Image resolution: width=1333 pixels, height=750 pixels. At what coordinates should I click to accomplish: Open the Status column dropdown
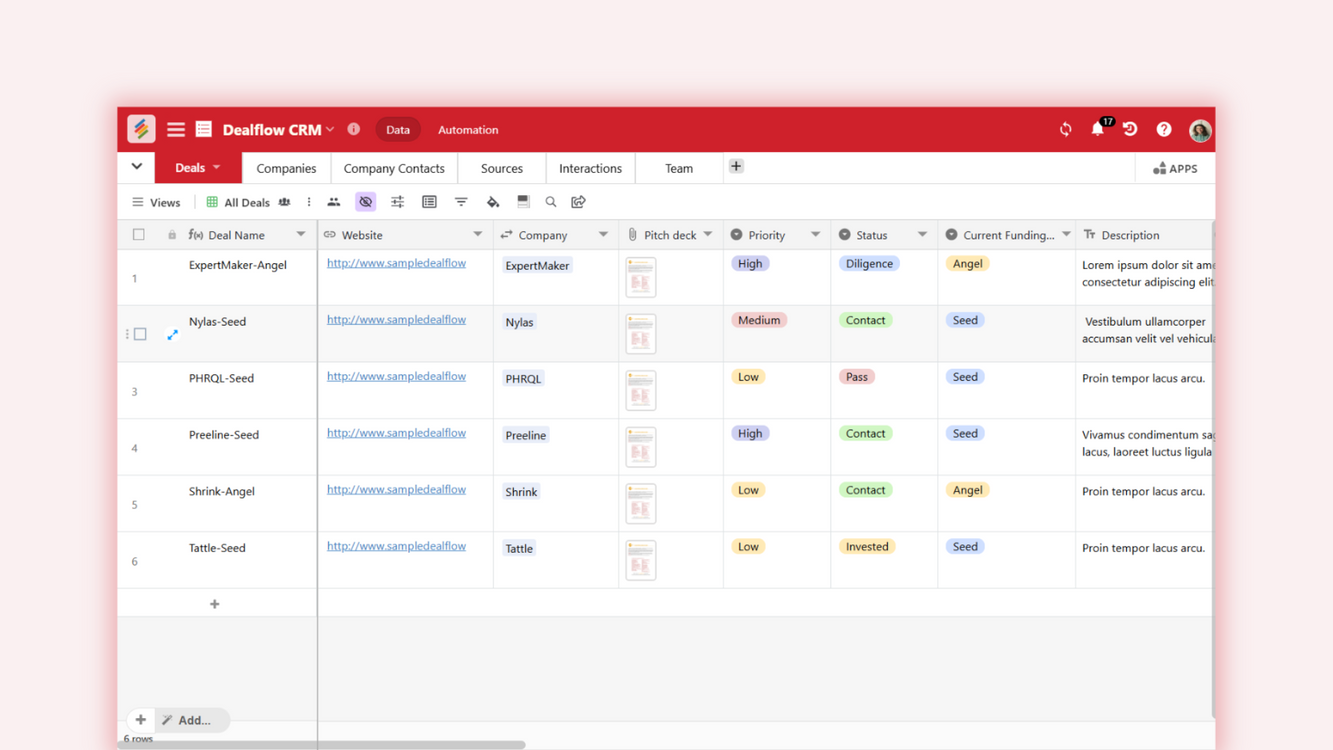[922, 235]
